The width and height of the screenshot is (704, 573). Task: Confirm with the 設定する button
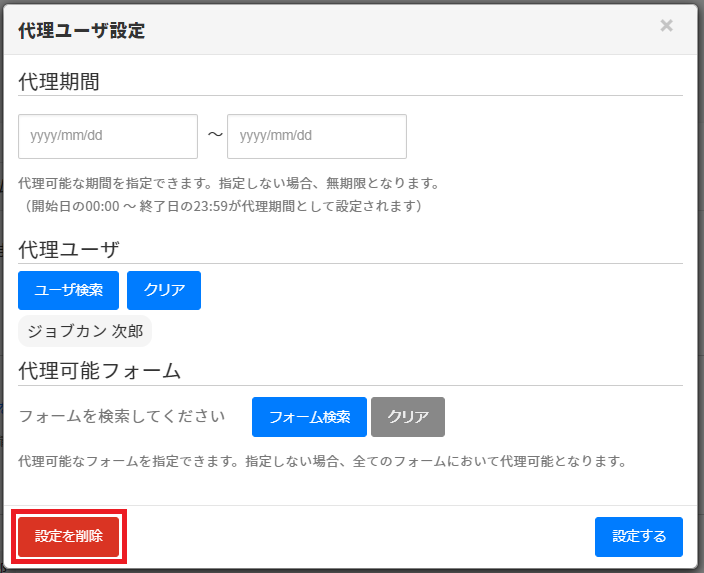pos(638,536)
